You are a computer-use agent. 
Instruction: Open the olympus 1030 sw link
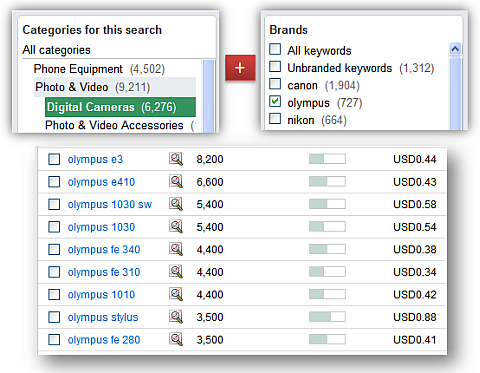pos(110,204)
